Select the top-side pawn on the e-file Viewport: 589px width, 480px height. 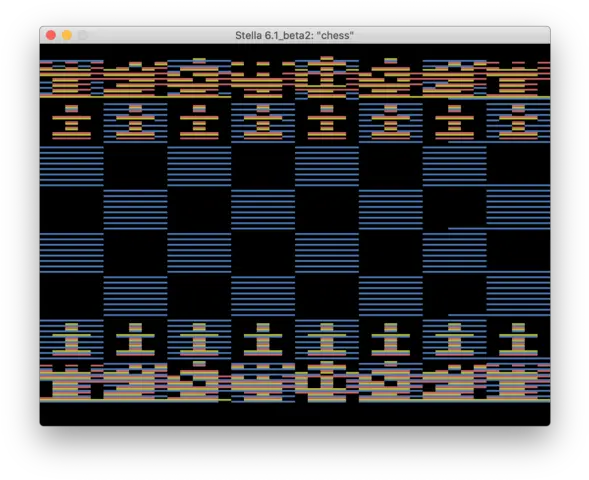tap(327, 122)
